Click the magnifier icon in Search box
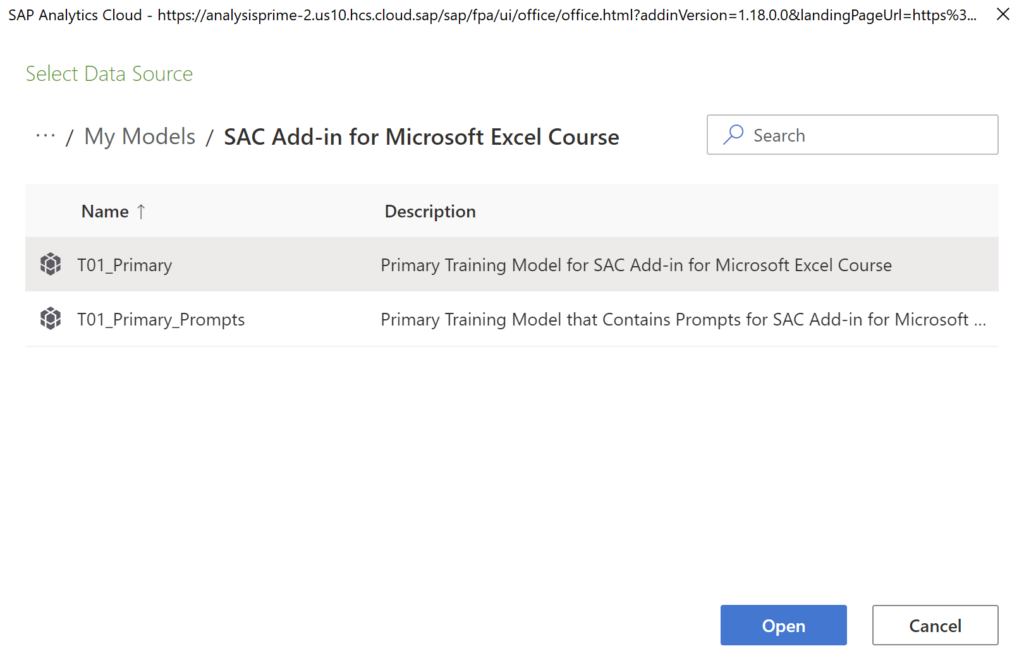Viewport: 1024px width, 670px height. (733, 135)
